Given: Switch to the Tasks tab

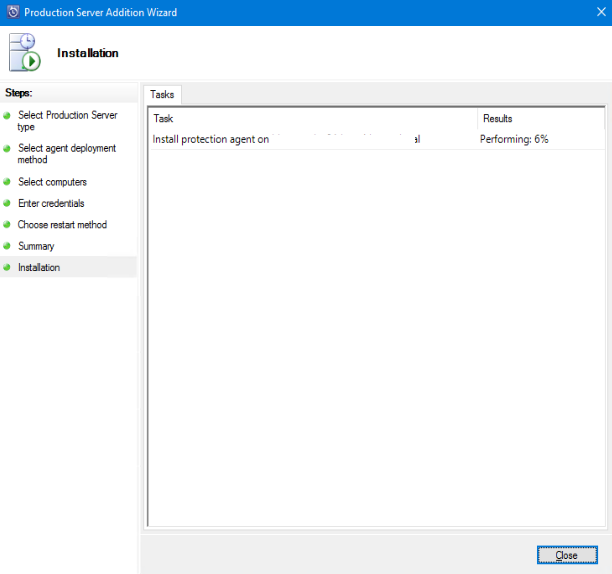Looking at the screenshot, I should [x=162, y=95].
